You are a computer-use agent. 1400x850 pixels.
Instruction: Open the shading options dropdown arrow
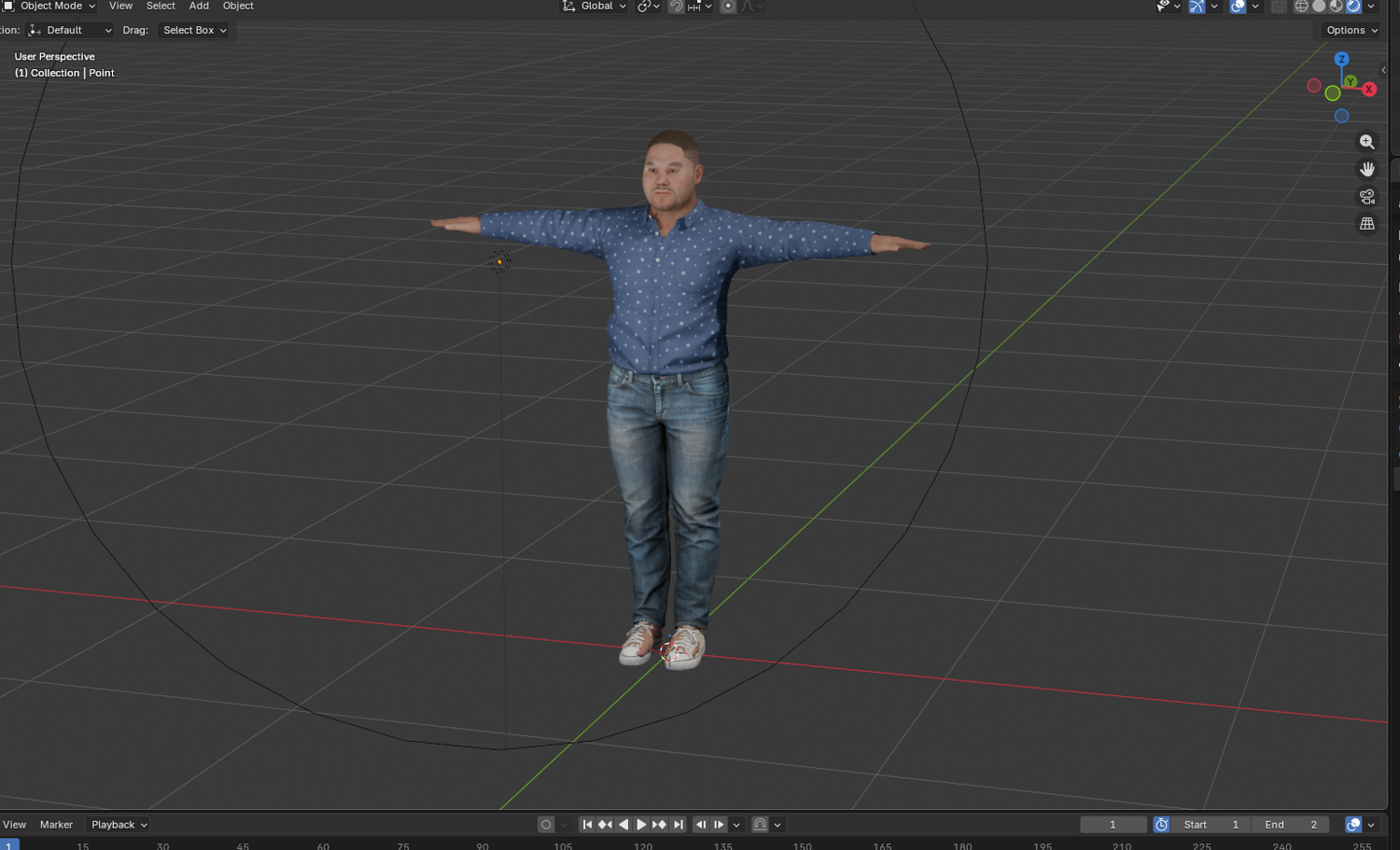1371,7
